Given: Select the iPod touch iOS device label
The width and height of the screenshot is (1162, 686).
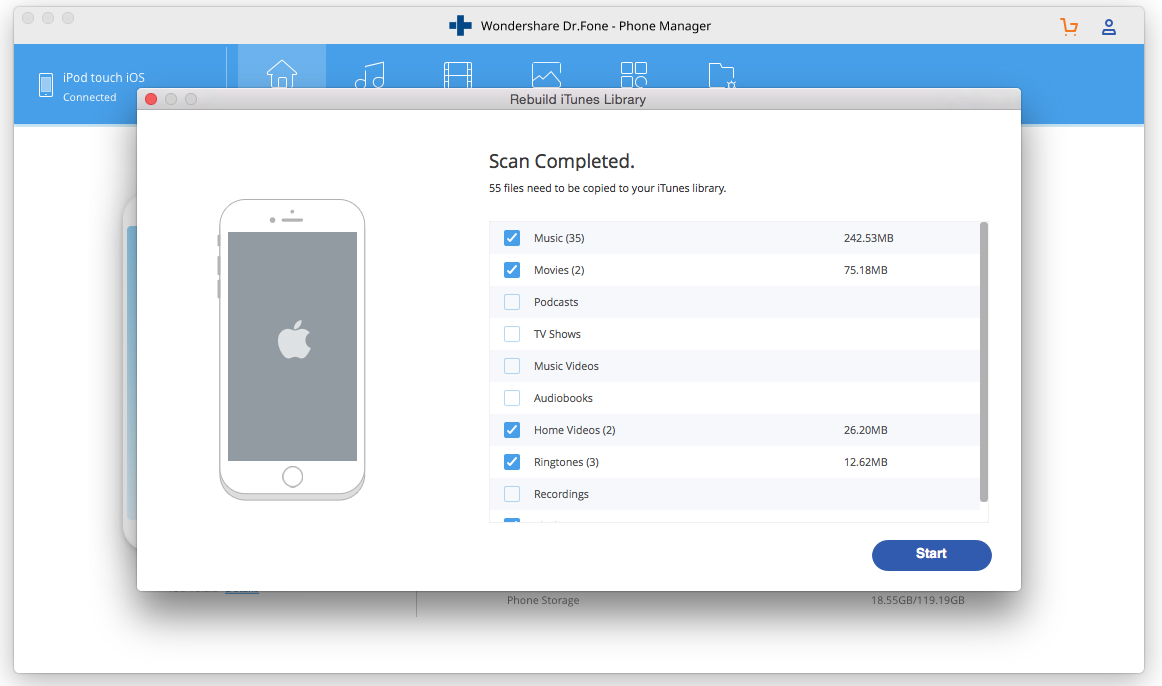Looking at the screenshot, I should (104, 78).
